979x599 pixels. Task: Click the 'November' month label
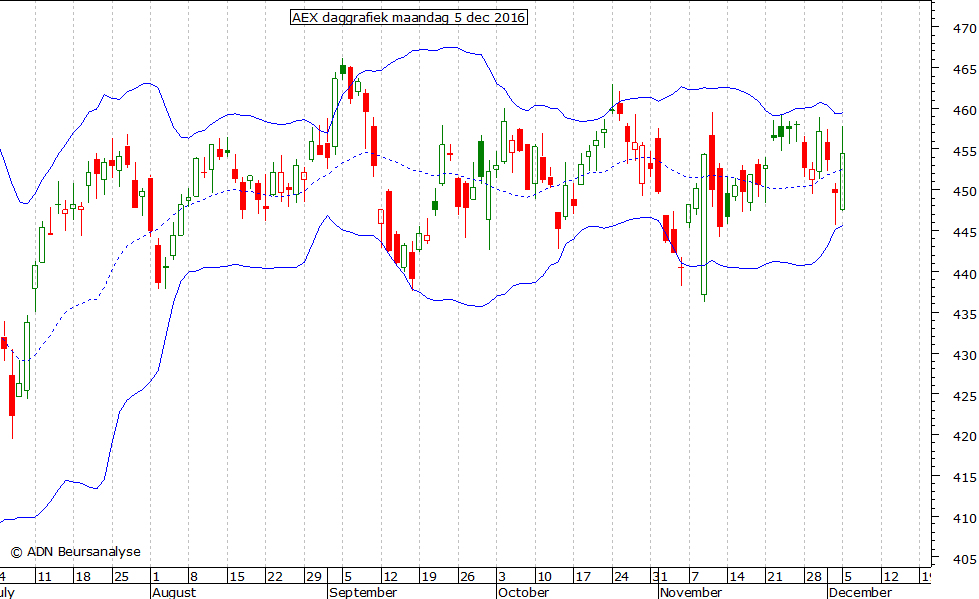coord(691,592)
